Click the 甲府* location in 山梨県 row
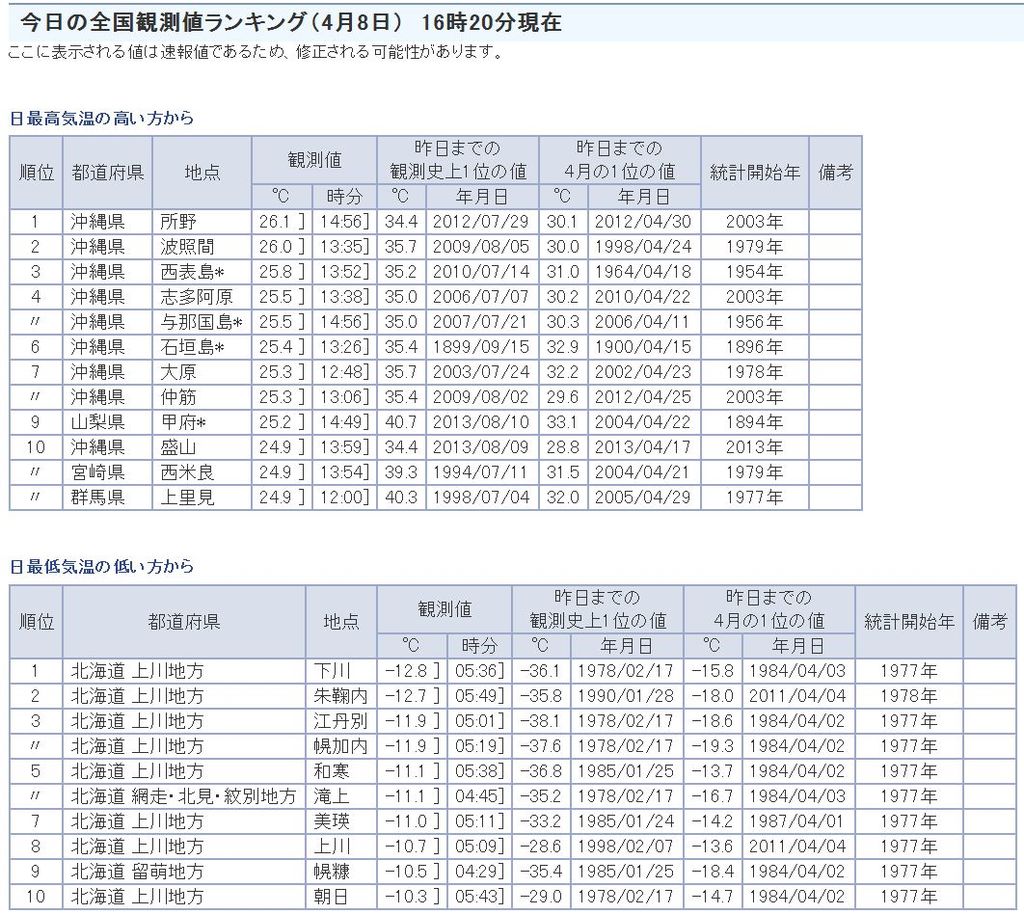 click(184, 422)
